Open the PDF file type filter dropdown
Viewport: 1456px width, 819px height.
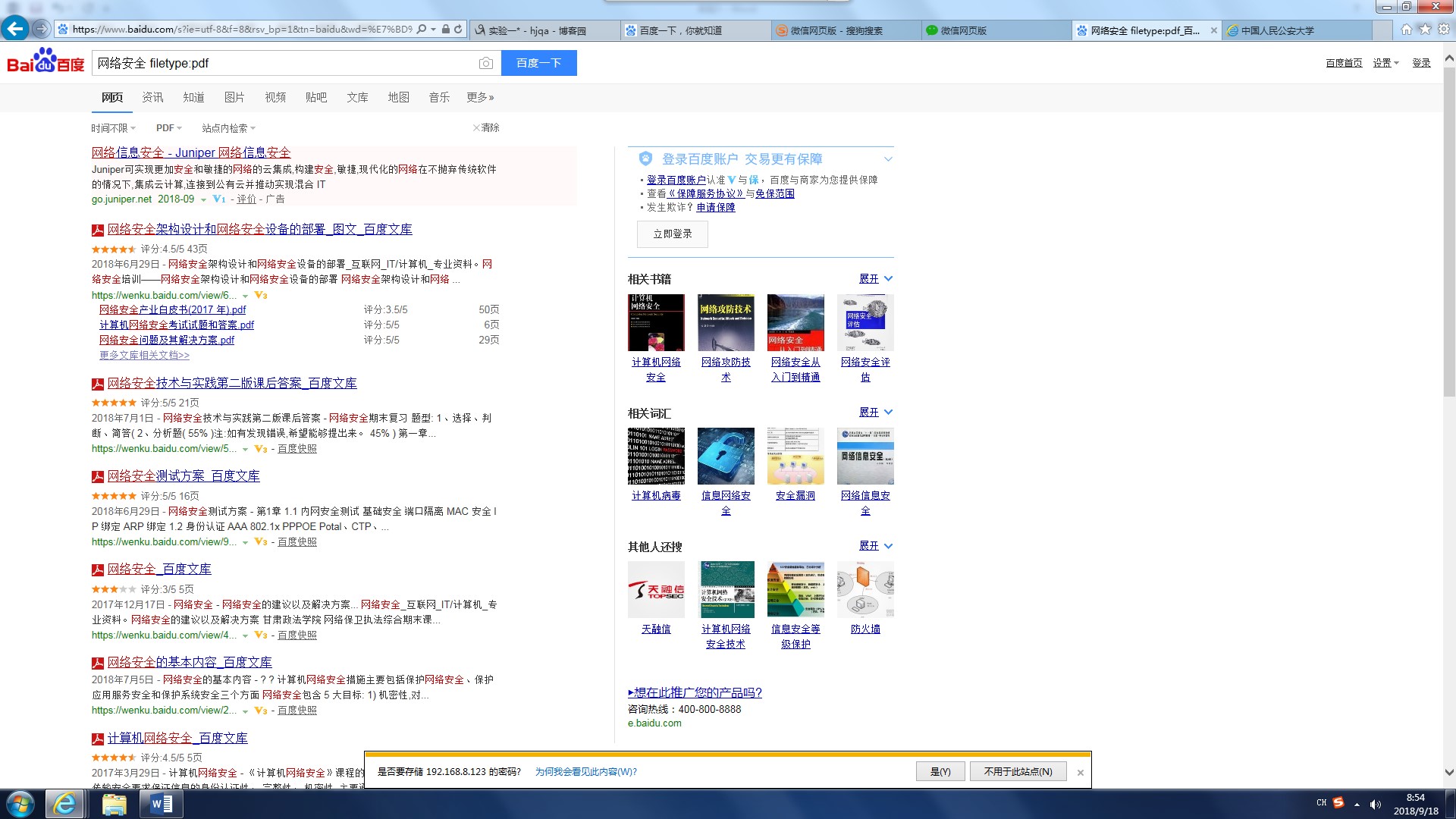click(x=168, y=128)
